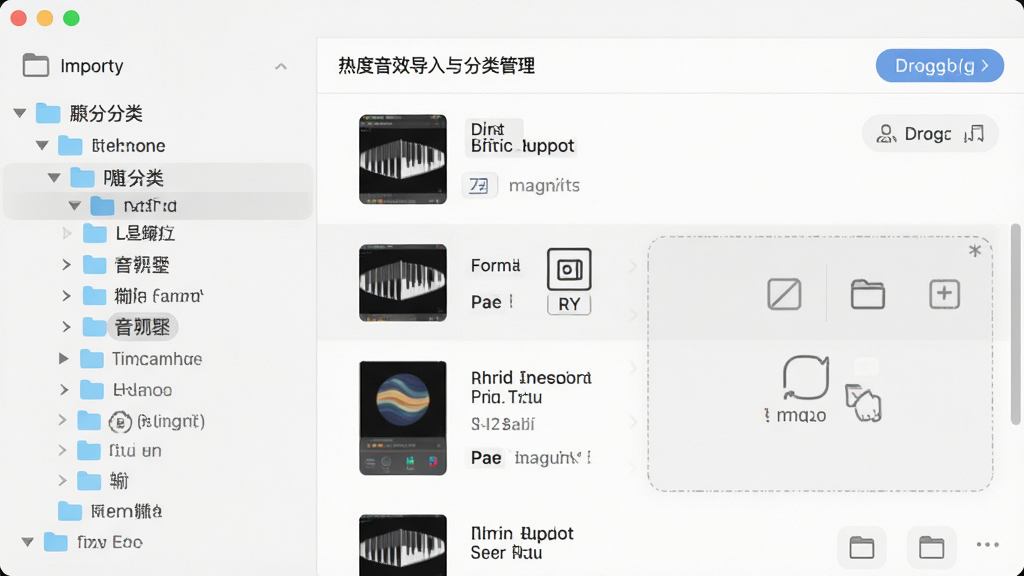Click the Drogc pill button
Screen dimensions: 1024x576
(x=930, y=134)
